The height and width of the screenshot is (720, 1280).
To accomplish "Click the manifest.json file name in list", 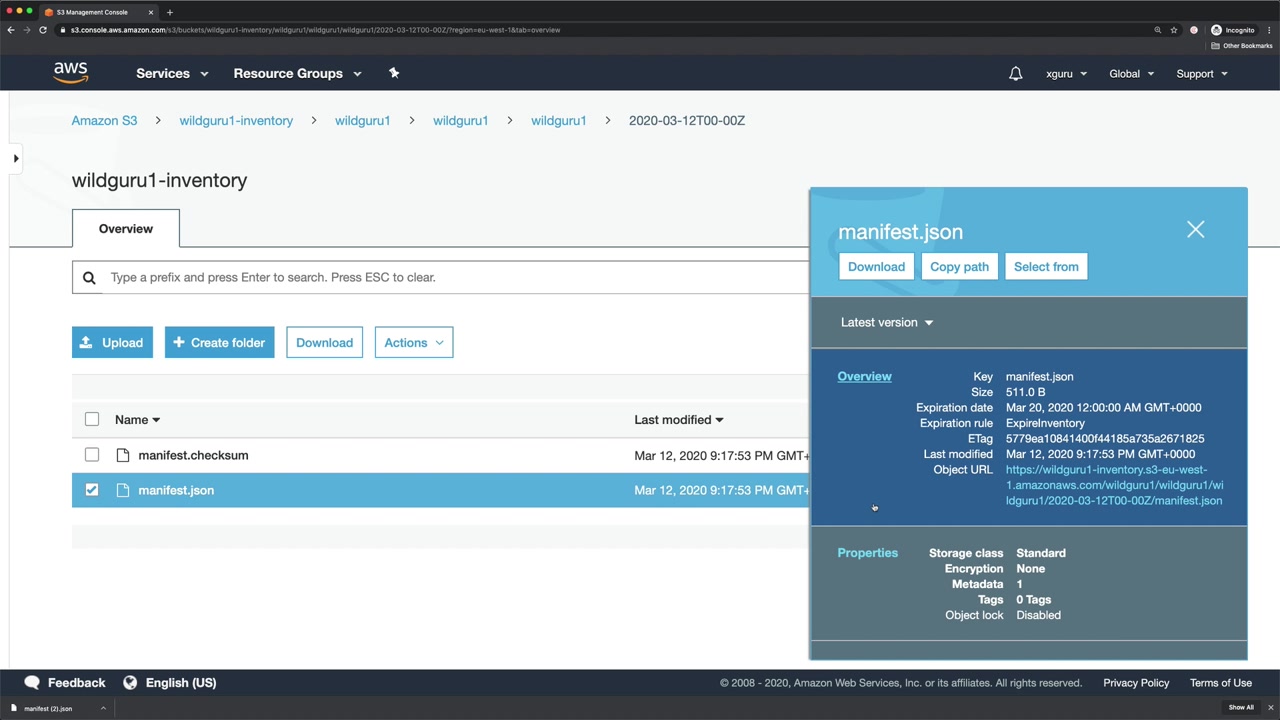I will 176,490.
